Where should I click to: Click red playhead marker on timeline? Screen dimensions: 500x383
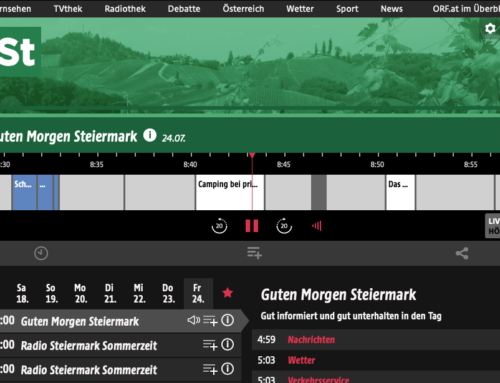[252, 156]
